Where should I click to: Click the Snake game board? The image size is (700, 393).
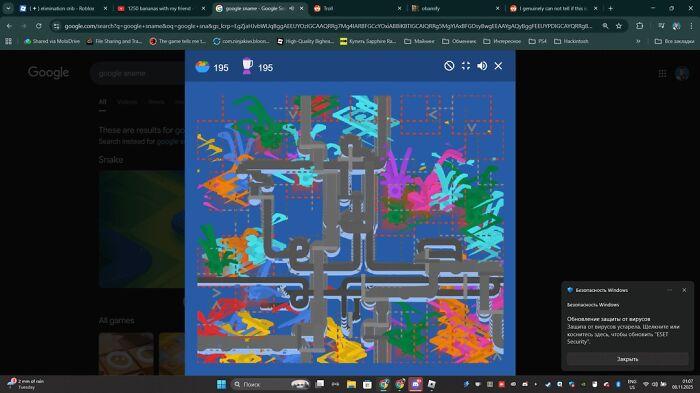tap(350, 229)
